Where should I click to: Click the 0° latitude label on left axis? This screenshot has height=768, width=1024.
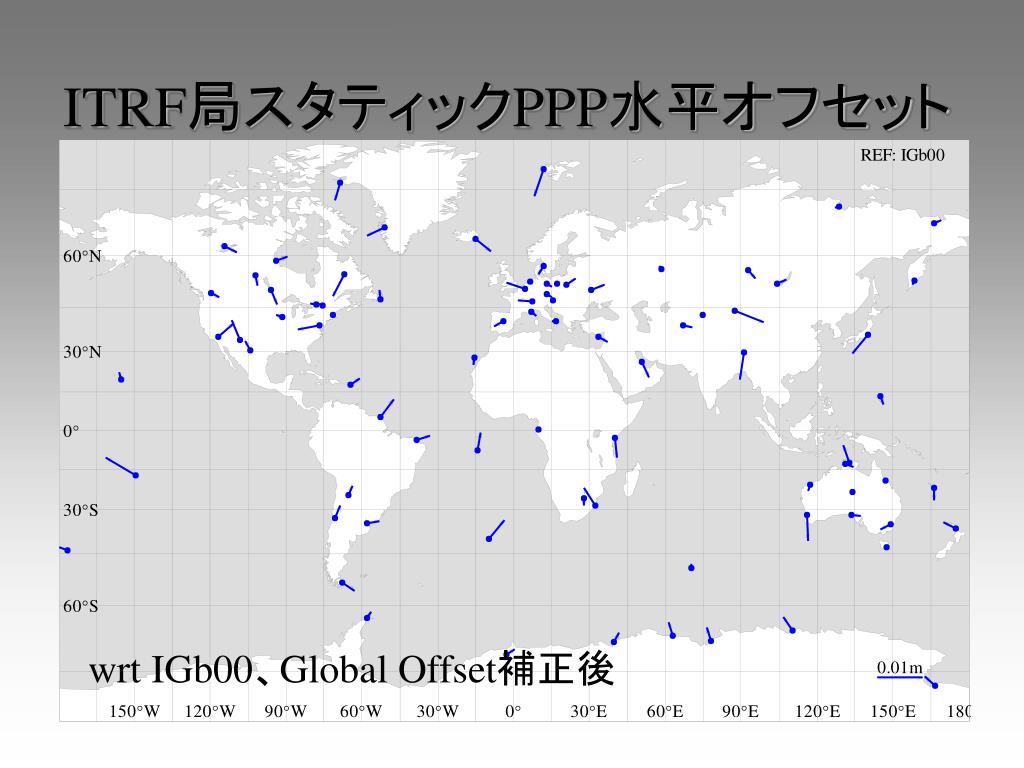pos(71,431)
